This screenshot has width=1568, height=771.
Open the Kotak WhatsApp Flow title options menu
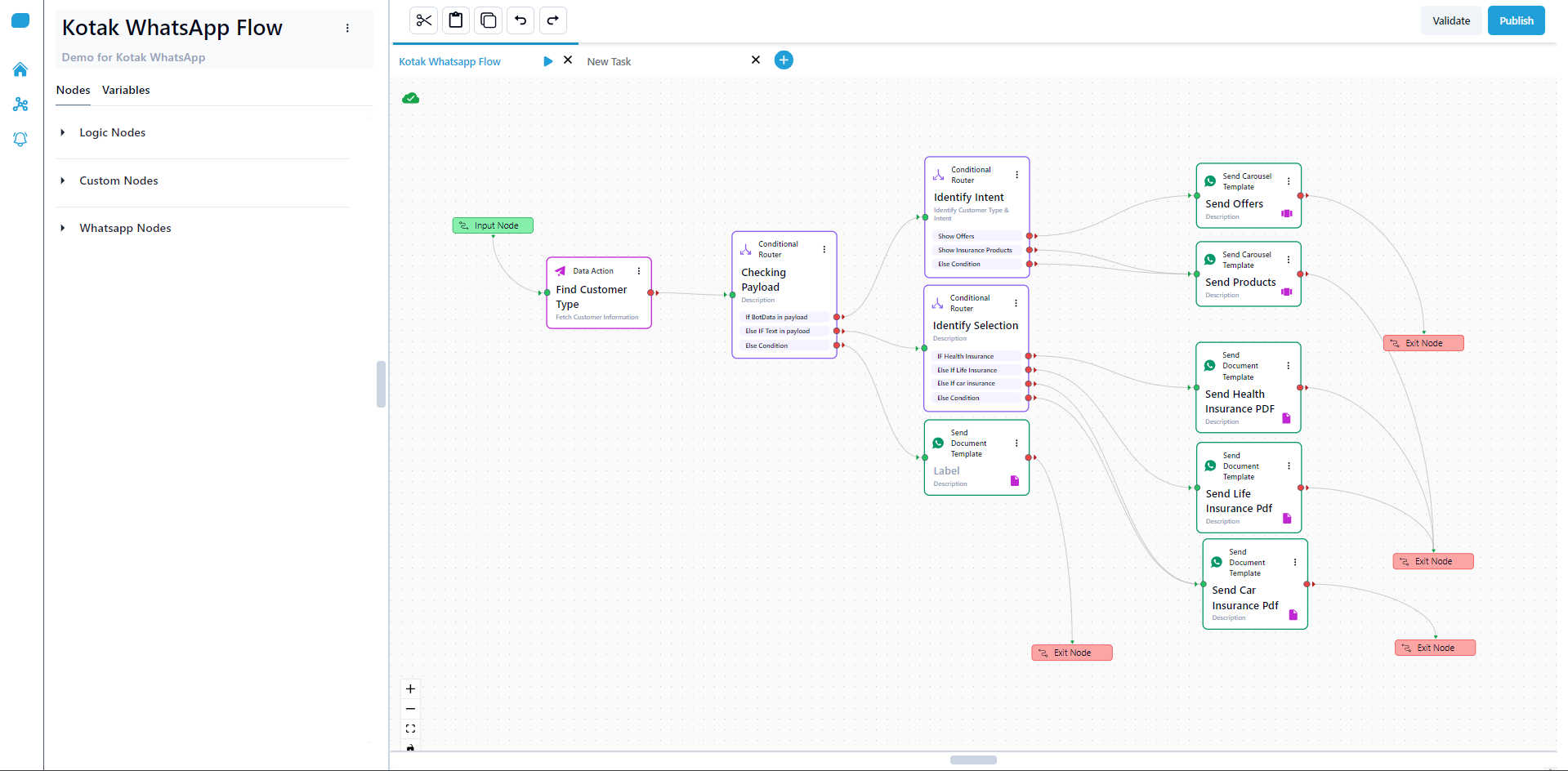tap(347, 28)
